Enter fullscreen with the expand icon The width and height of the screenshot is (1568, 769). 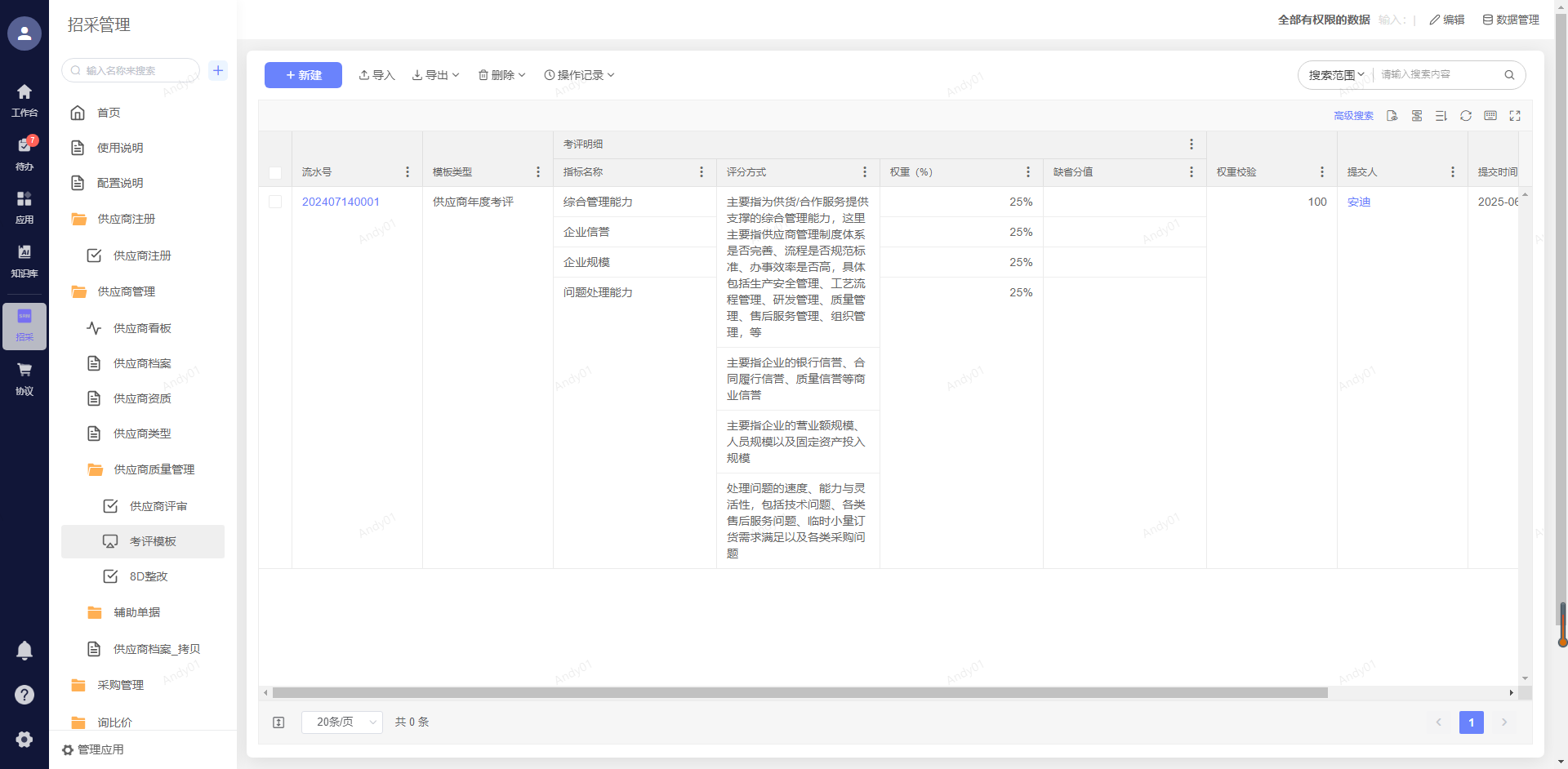[x=1515, y=116]
